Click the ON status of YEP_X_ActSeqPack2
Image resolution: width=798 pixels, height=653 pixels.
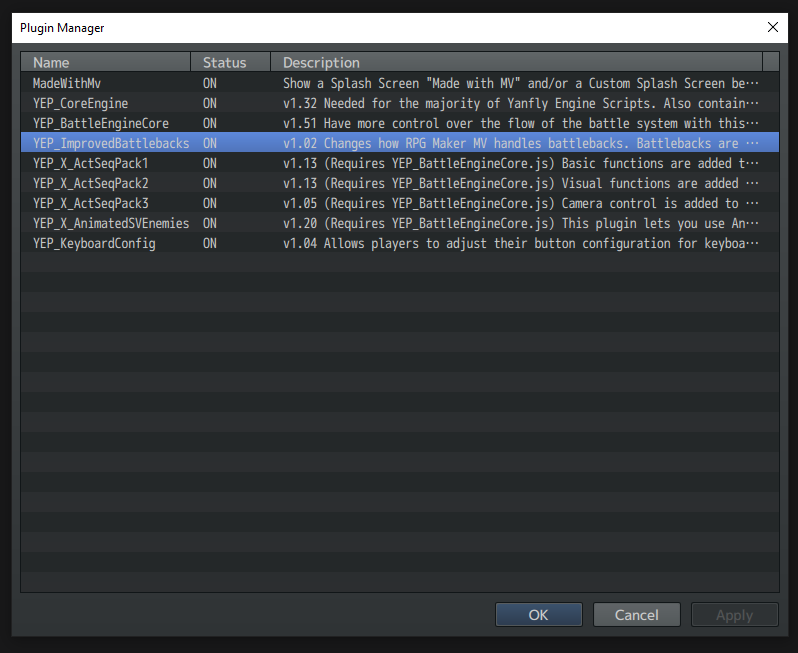point(210,183)
